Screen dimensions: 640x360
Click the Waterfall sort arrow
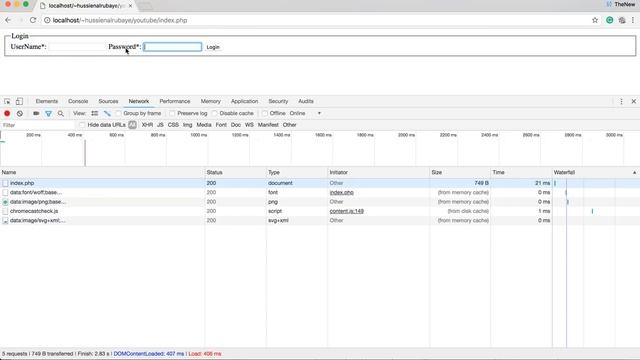[634, 173]
